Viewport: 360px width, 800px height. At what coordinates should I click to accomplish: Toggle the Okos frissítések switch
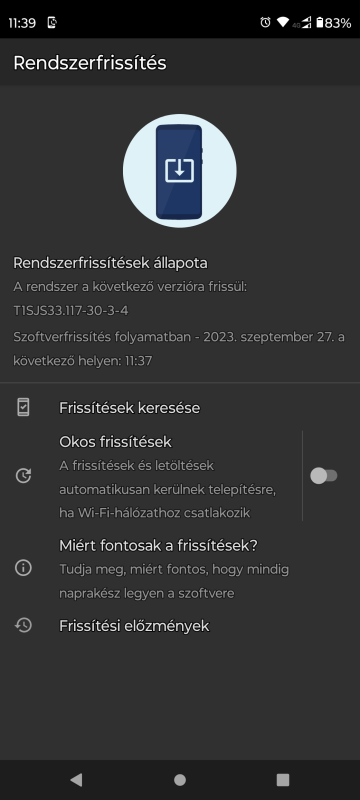tap(324, 476)
